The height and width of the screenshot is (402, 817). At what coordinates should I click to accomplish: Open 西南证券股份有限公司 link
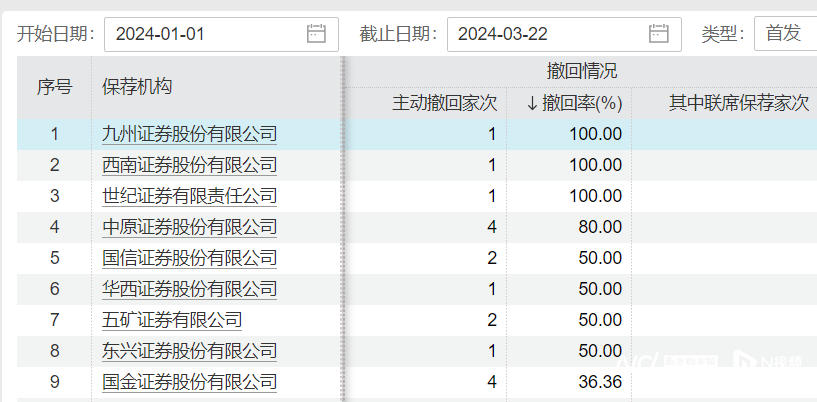point(190,165)
